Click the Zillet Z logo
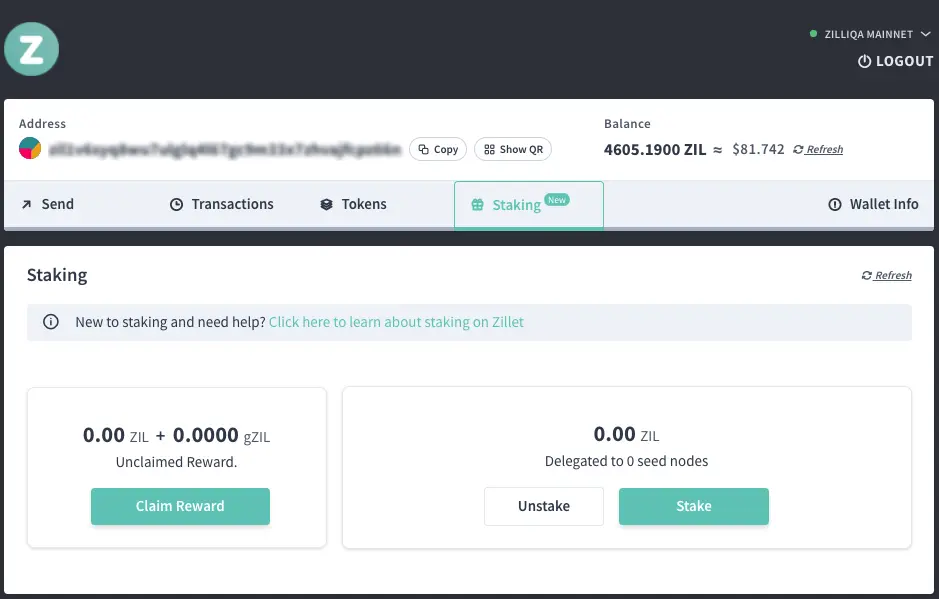This screenshot has width=939, height=599. (x=32, y=49)
